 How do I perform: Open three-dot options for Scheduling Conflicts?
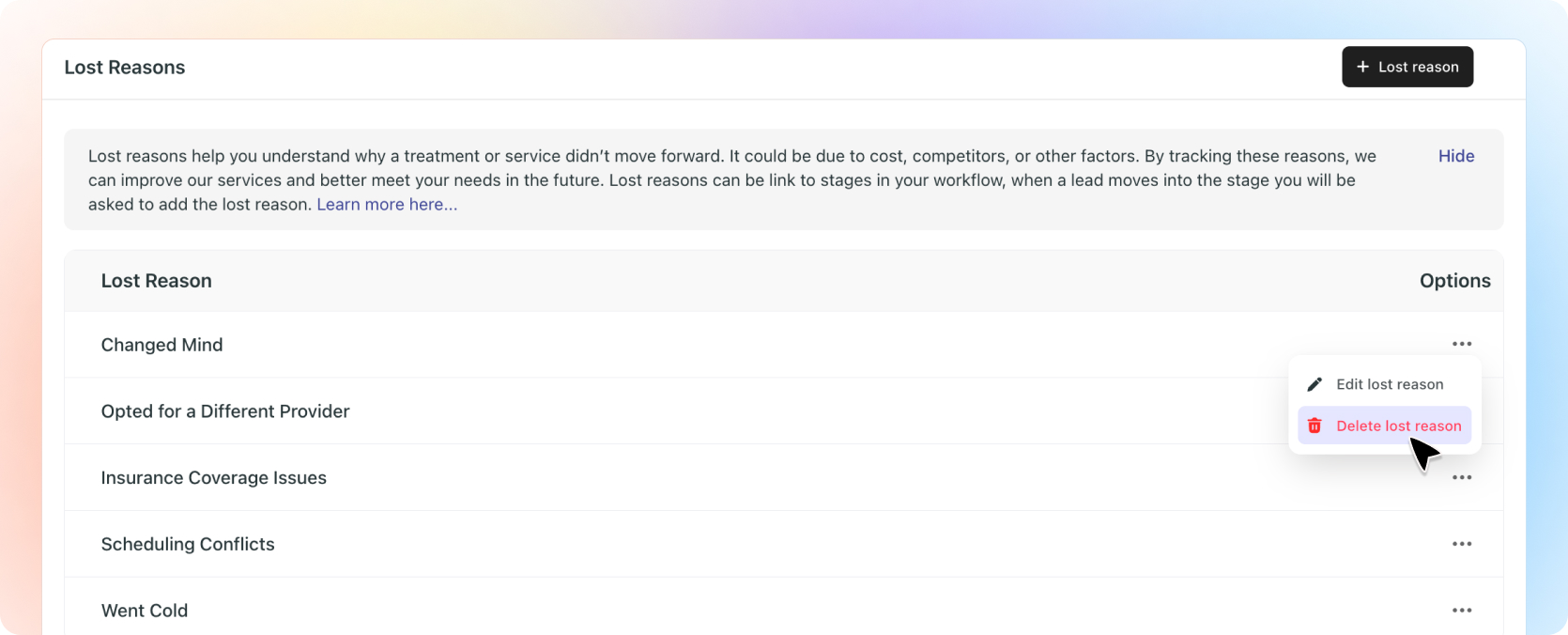click(1461, 544)
